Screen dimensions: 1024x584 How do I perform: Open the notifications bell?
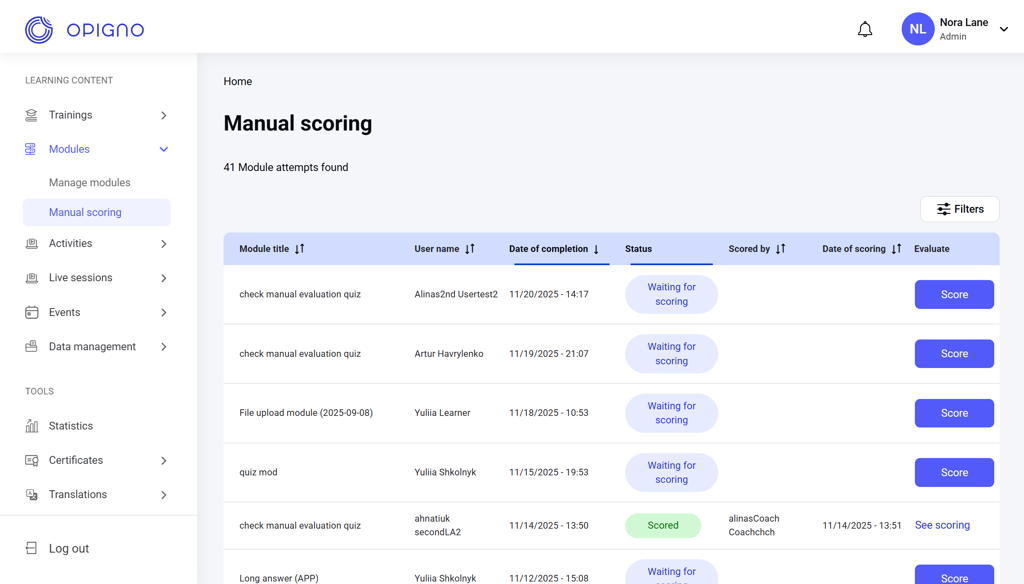[865, 29]
